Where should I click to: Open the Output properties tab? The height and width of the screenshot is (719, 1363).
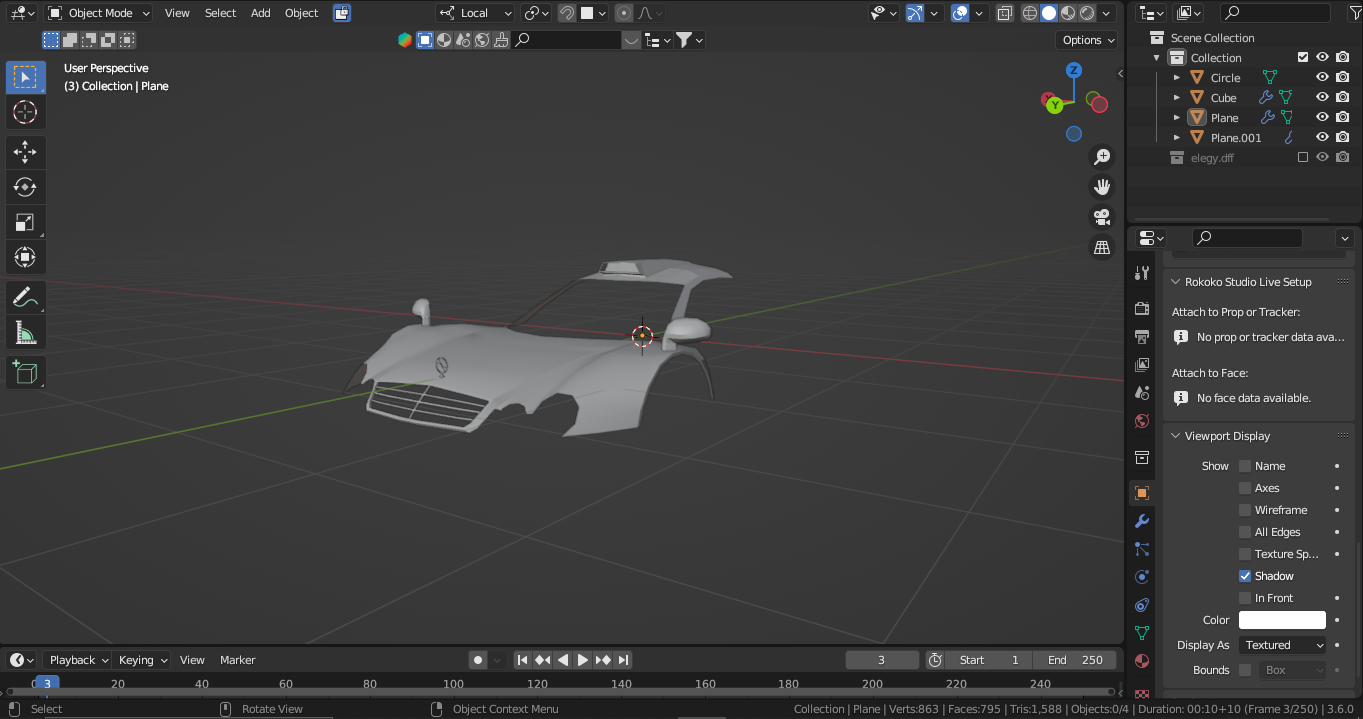(1142, 336)
